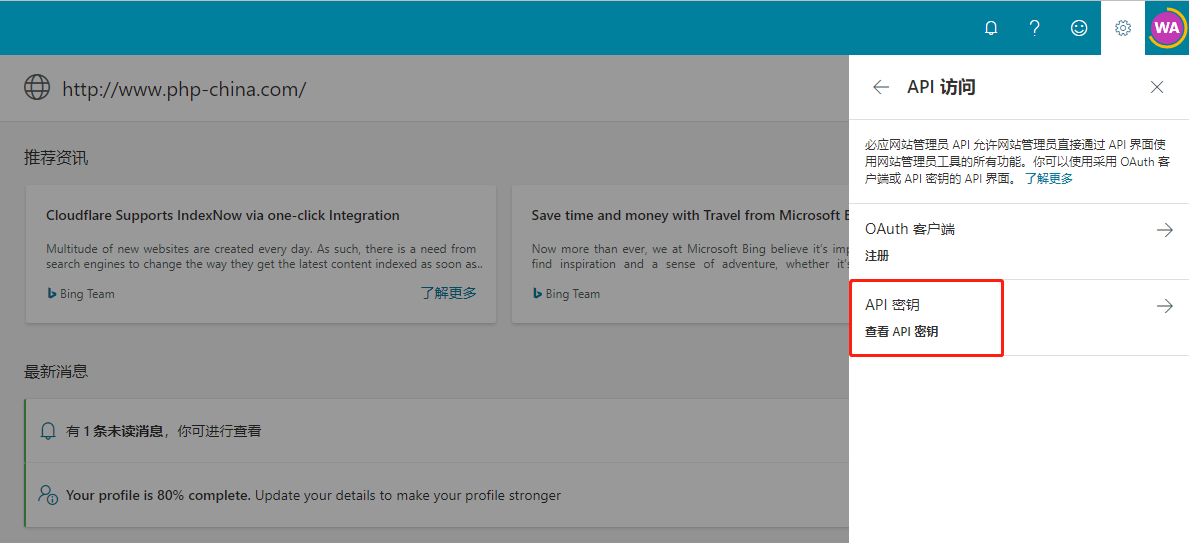Screen dimensions: 1189x543
Task: Select the http://www.php-china.com/ site URL
Action: coord(184,89)
